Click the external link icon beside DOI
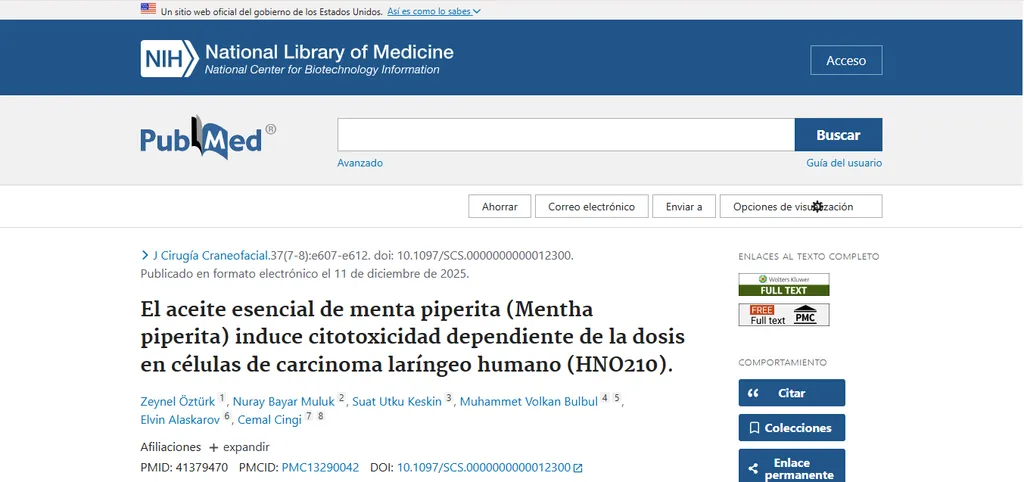This screenshot has height=482, width=1024. click(x=577, y=468)
